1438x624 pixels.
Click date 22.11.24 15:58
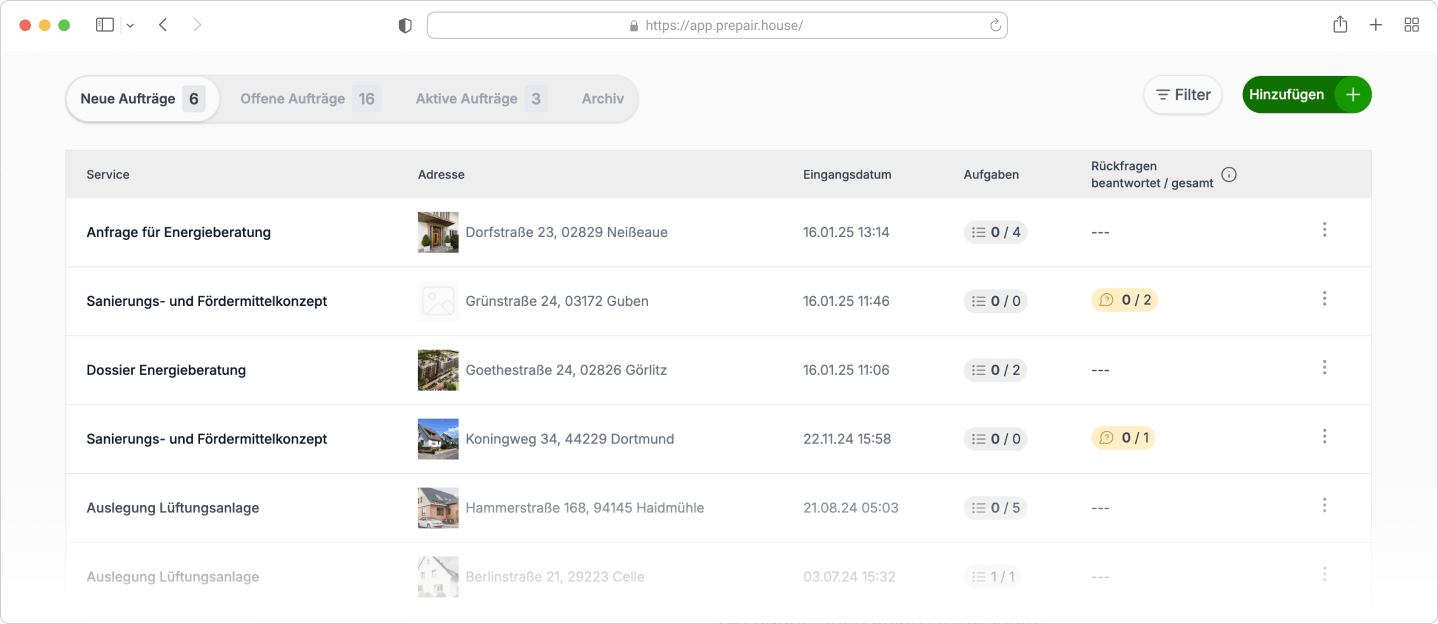click(x=847, y=439)
